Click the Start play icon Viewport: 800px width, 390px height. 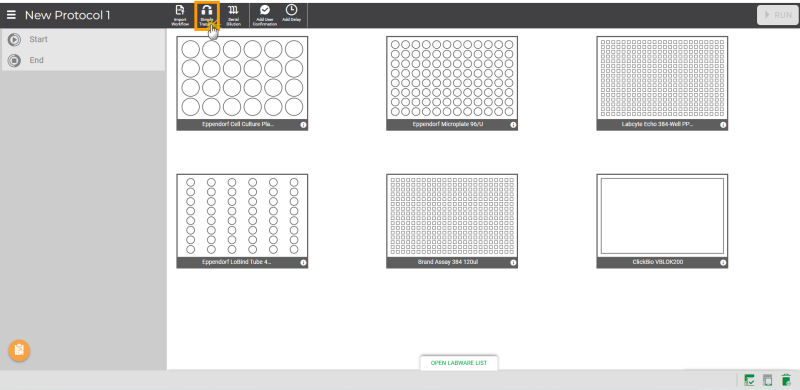pyautogui.click(x=14, y=39)
